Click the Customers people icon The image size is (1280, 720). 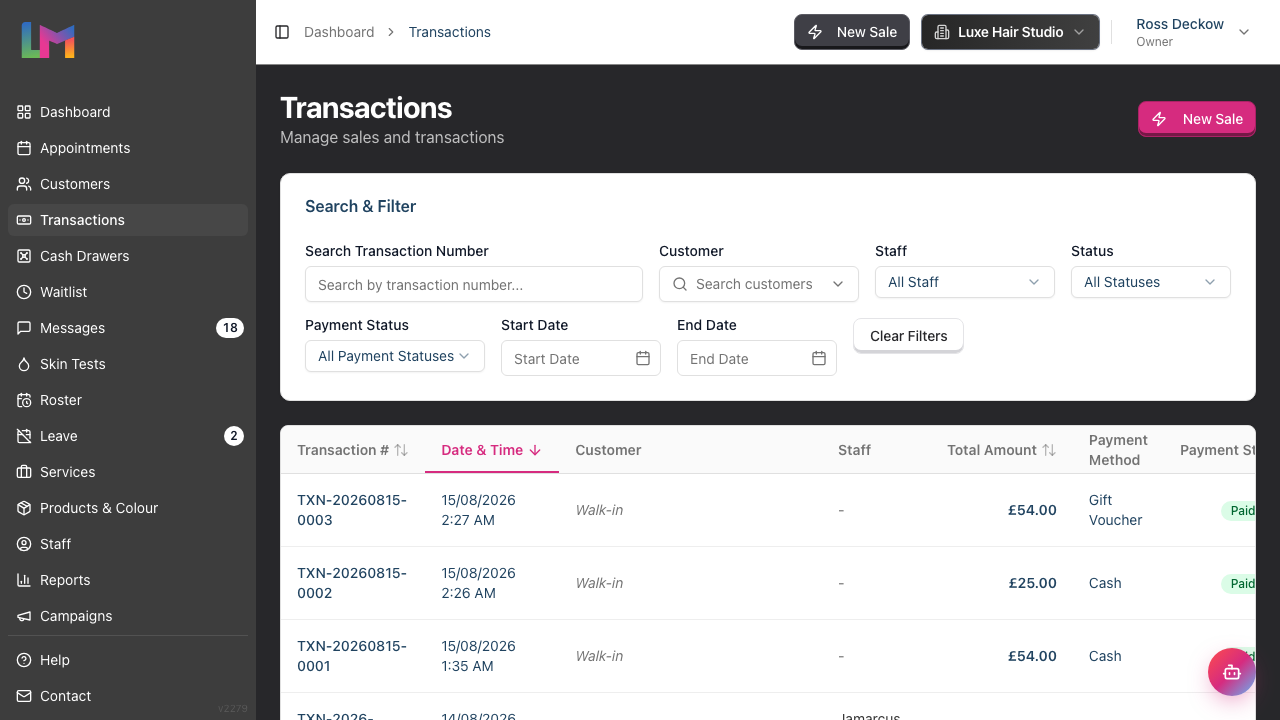point(24,184)
